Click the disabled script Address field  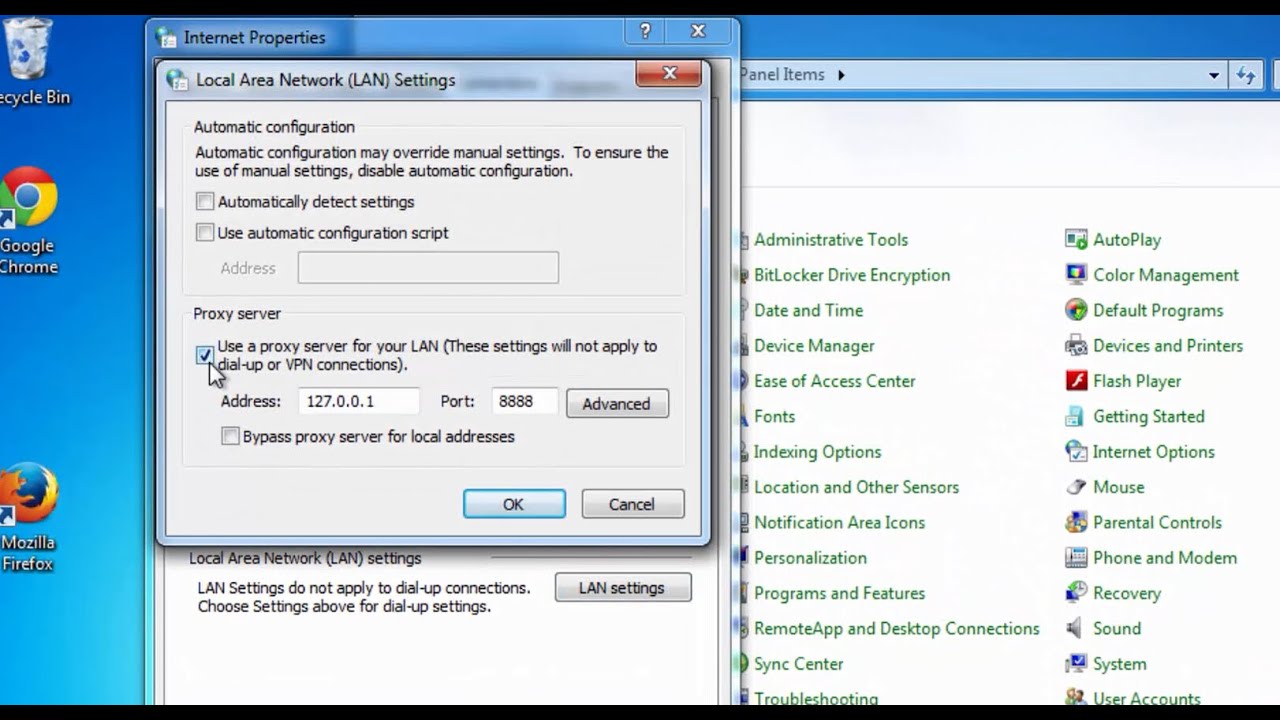tap(428, 268)
